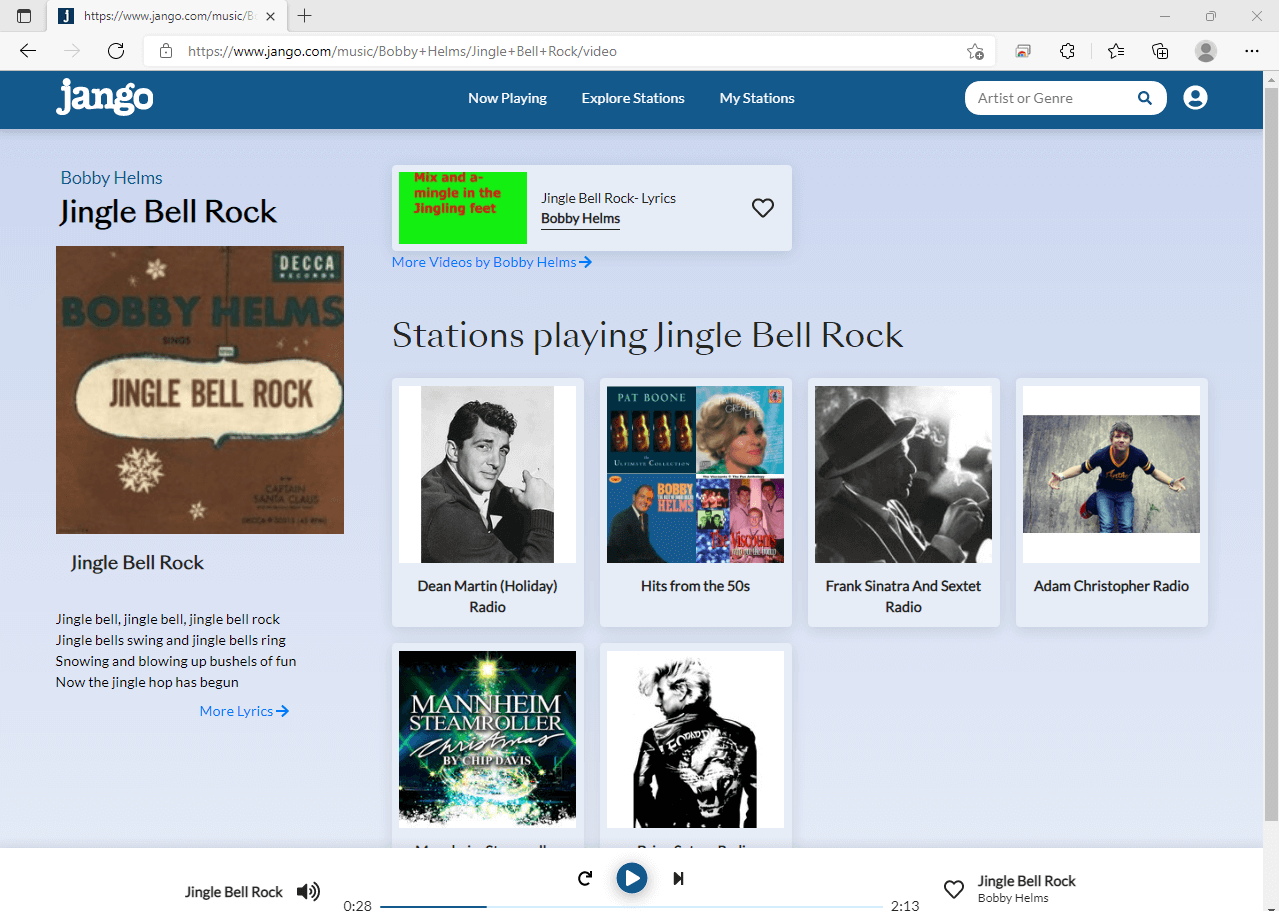This screenshot has height=911, width=1279.
Task: Open Frank Sinatra And Sextet Radio station
Action: 904,502
